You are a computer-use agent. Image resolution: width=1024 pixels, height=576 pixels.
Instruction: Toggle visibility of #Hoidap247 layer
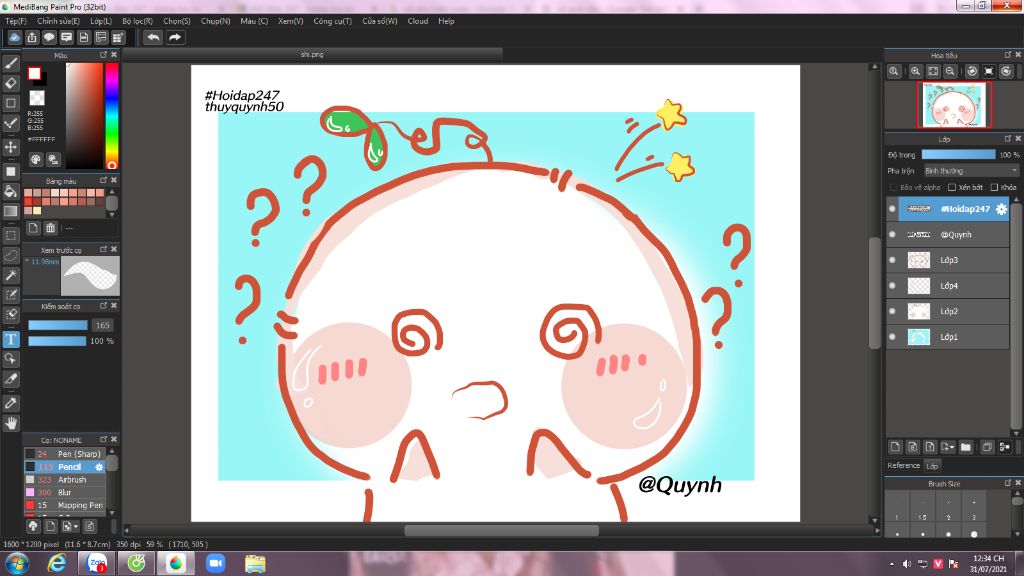[x=892, y=209]
